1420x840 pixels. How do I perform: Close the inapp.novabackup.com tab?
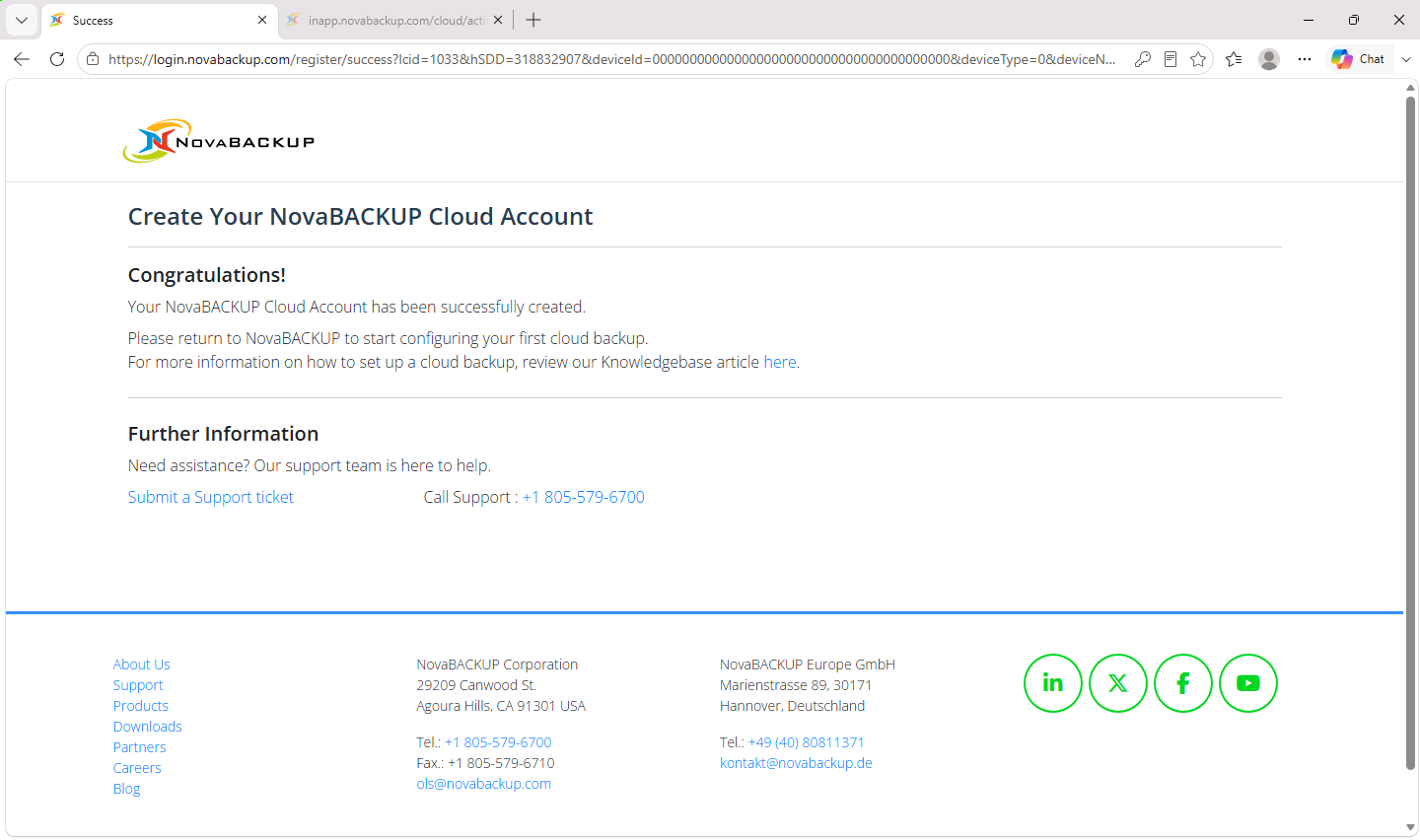pos(498,20)
